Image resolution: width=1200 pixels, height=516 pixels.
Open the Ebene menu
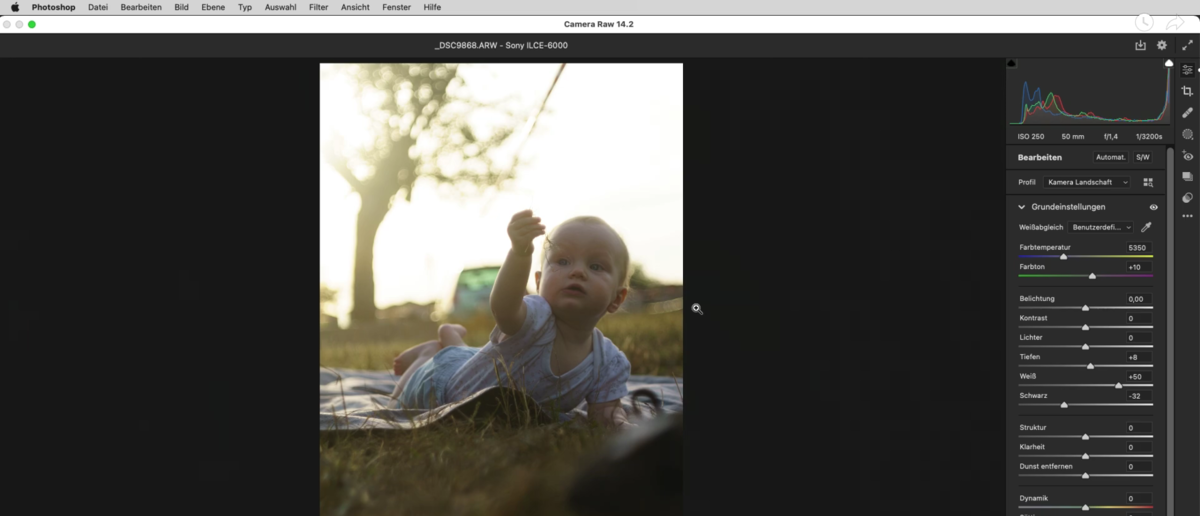(213, 7)
